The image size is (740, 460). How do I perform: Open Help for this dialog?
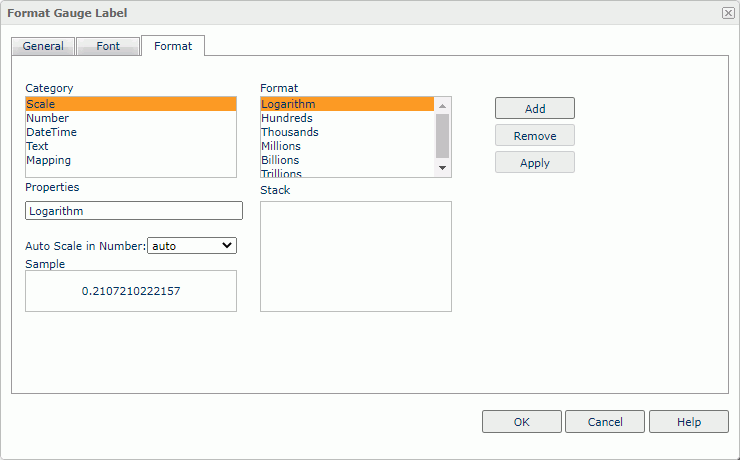click(x=688, y=422)
